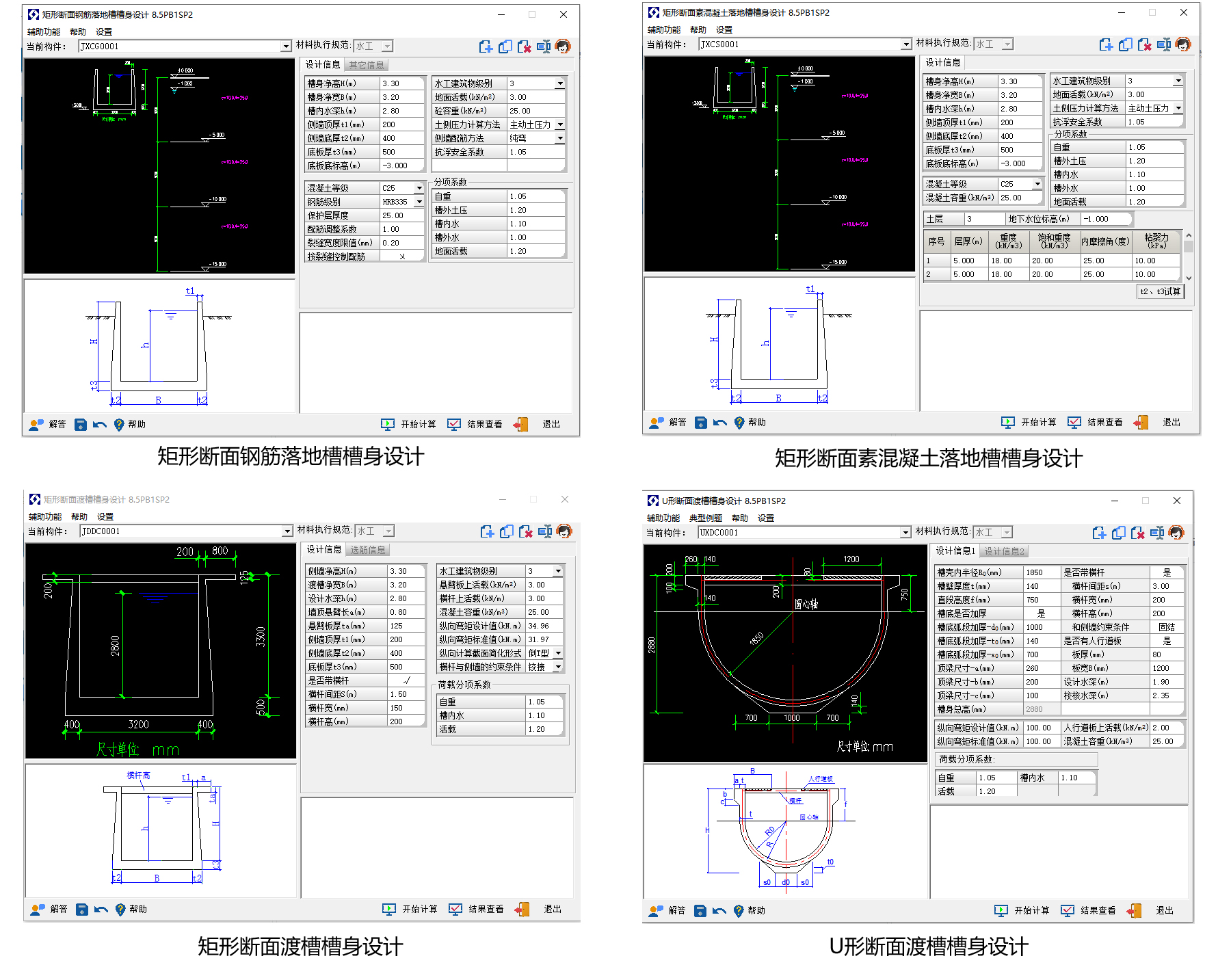This screenshot has width=1218, height=980.
Task: Click 开始计算 in 矩形断面渡槽 window
Action: pyautogui.click(x=410, y=910)
